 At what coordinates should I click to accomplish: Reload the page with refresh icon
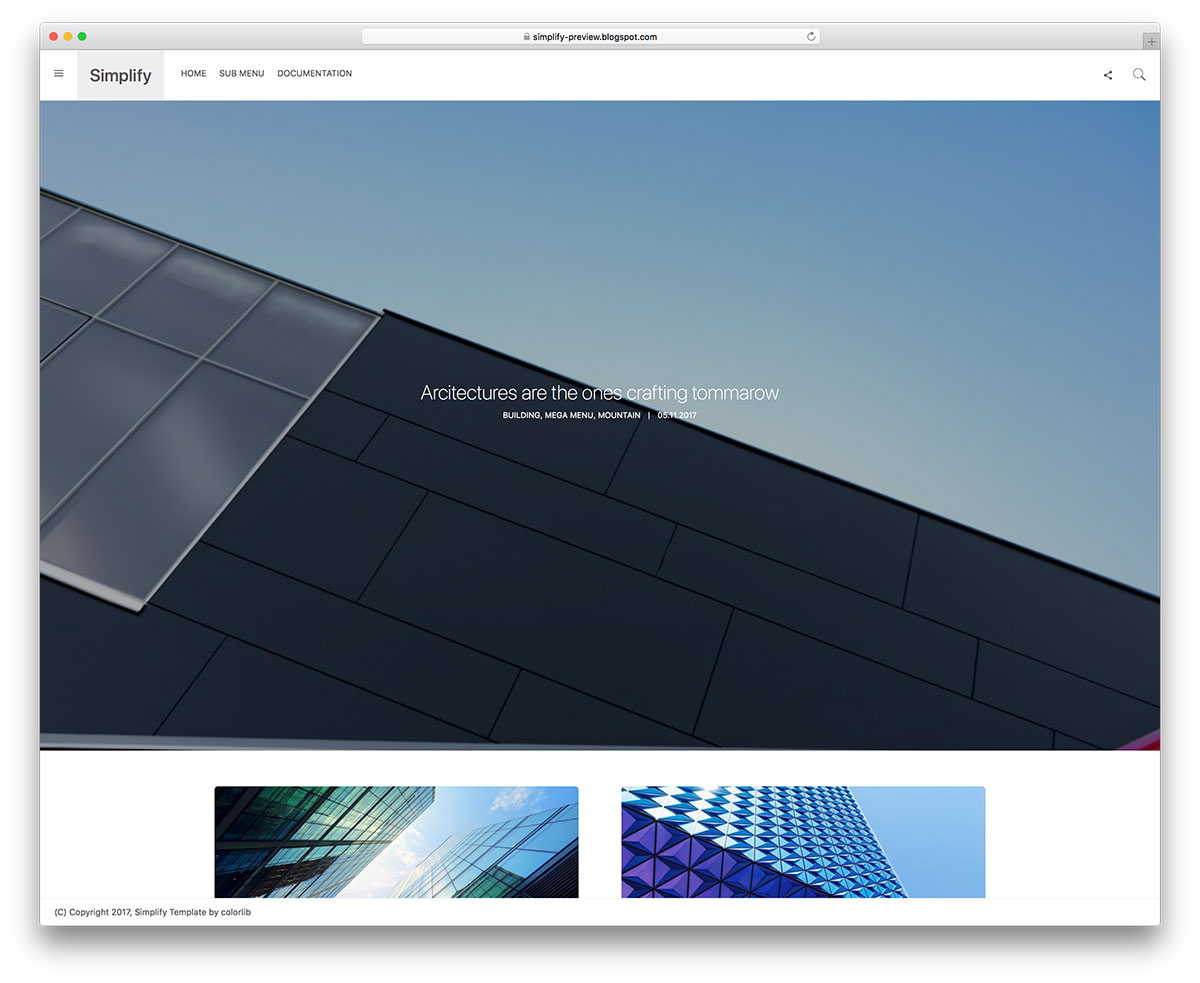(811, 37)
